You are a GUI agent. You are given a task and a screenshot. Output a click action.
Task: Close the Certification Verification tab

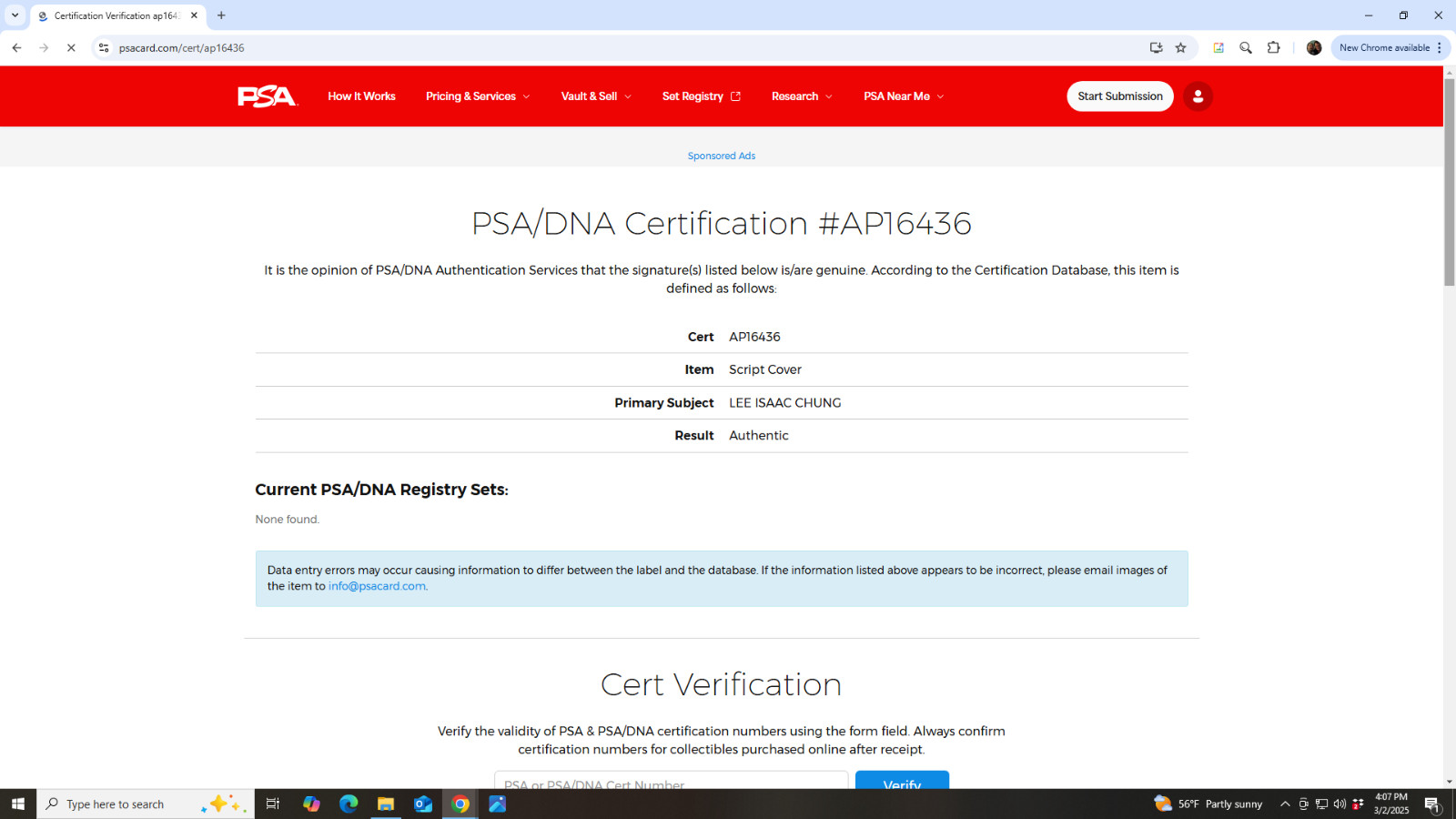(x=194, y=15)
